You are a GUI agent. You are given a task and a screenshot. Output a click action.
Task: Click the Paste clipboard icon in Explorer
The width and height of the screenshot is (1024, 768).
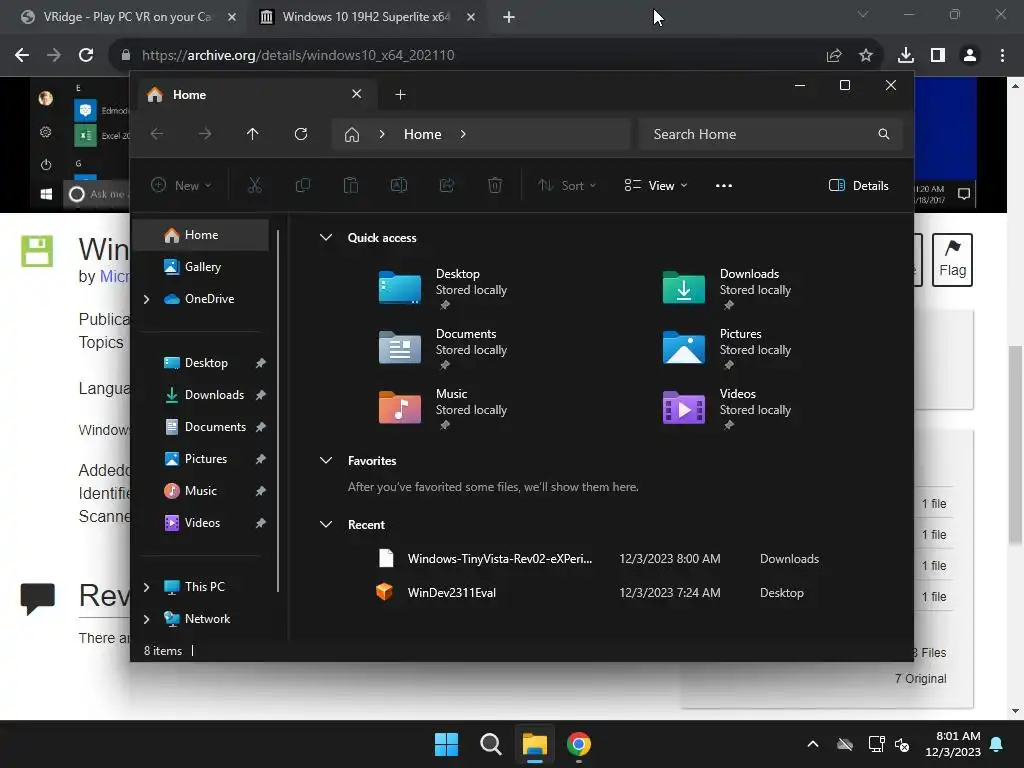tap(351, 185)
